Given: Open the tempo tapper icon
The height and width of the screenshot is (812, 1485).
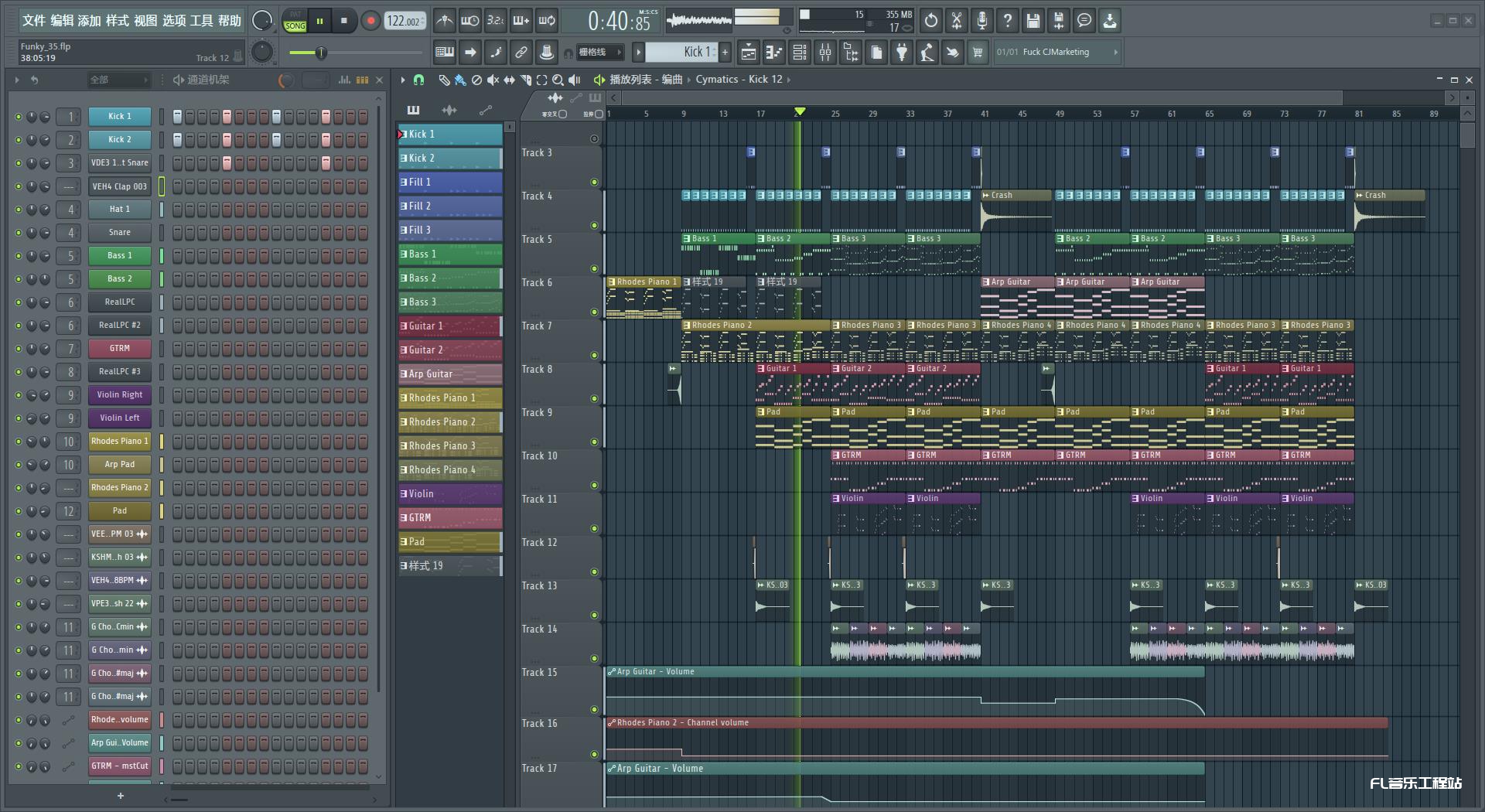Looking at the screenshot, I should [x=927, y=53].
